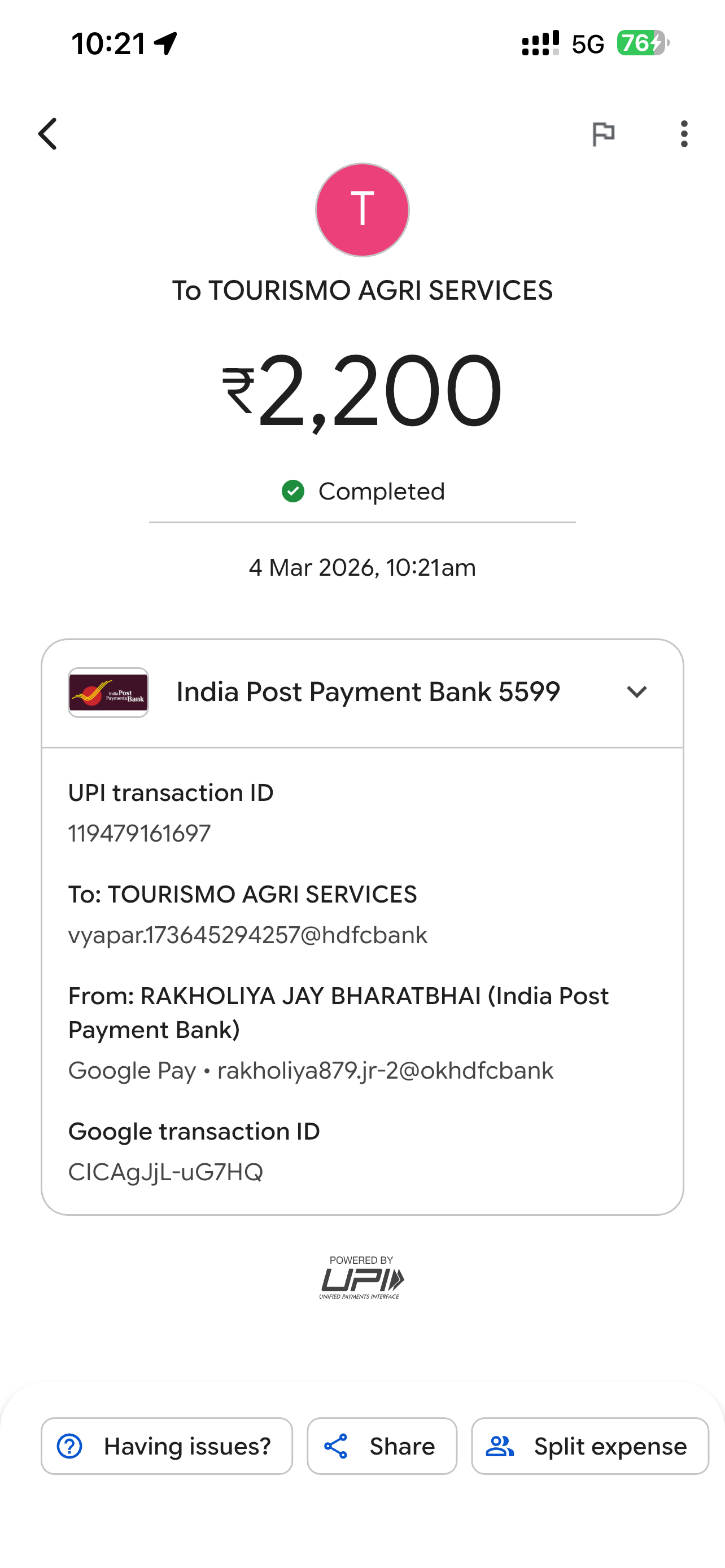
Task: Open the three-dot more options menu
Action: (684, 134)
